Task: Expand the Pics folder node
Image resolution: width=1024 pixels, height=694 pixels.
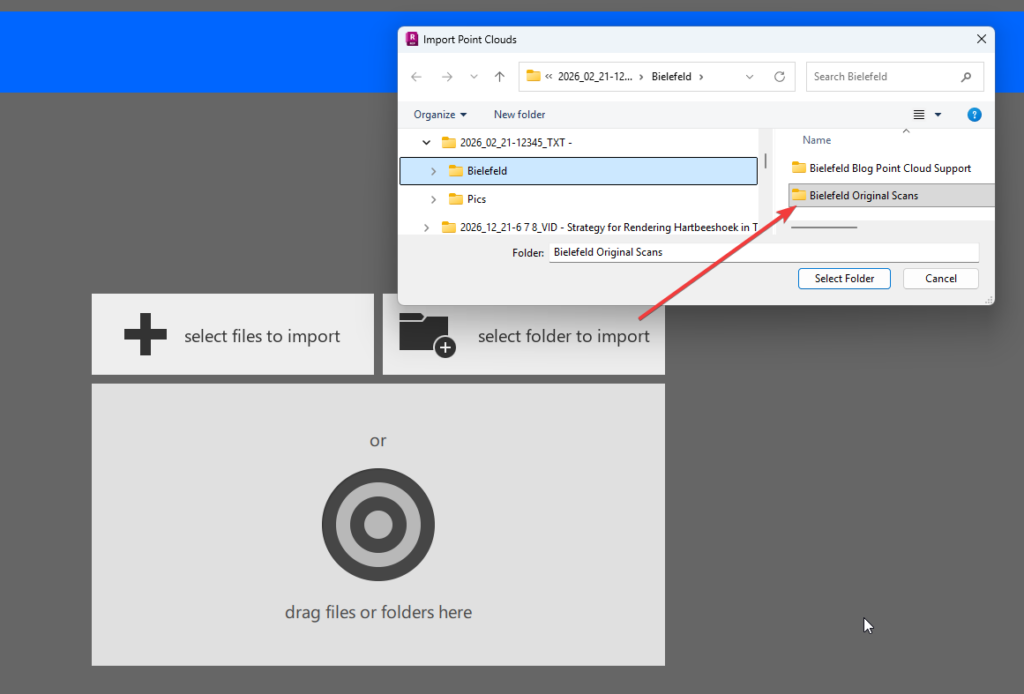Action: 433,199
